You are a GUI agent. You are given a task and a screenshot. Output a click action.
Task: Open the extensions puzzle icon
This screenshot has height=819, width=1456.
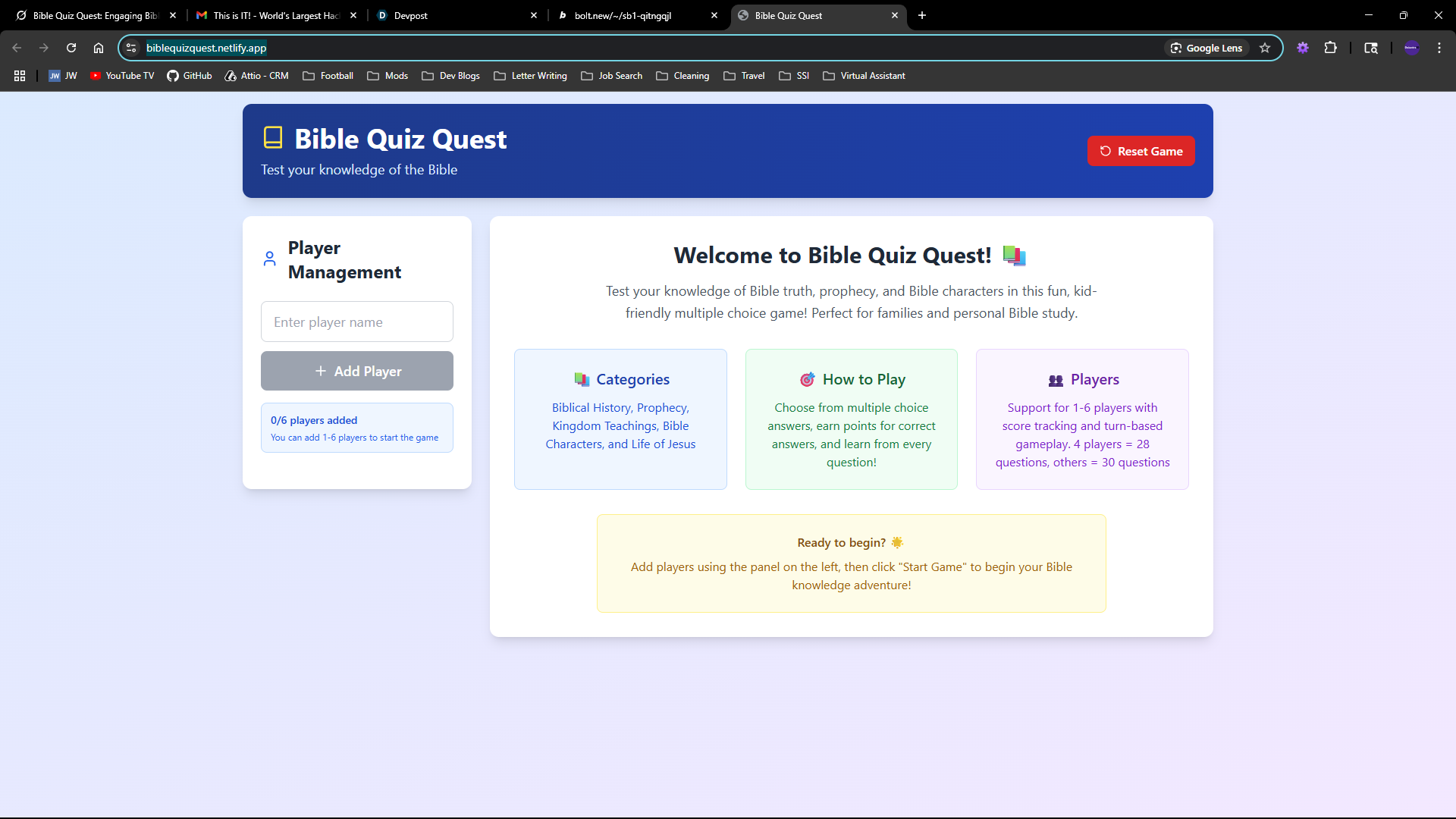pyautogui.click(x=1331, y=47)
